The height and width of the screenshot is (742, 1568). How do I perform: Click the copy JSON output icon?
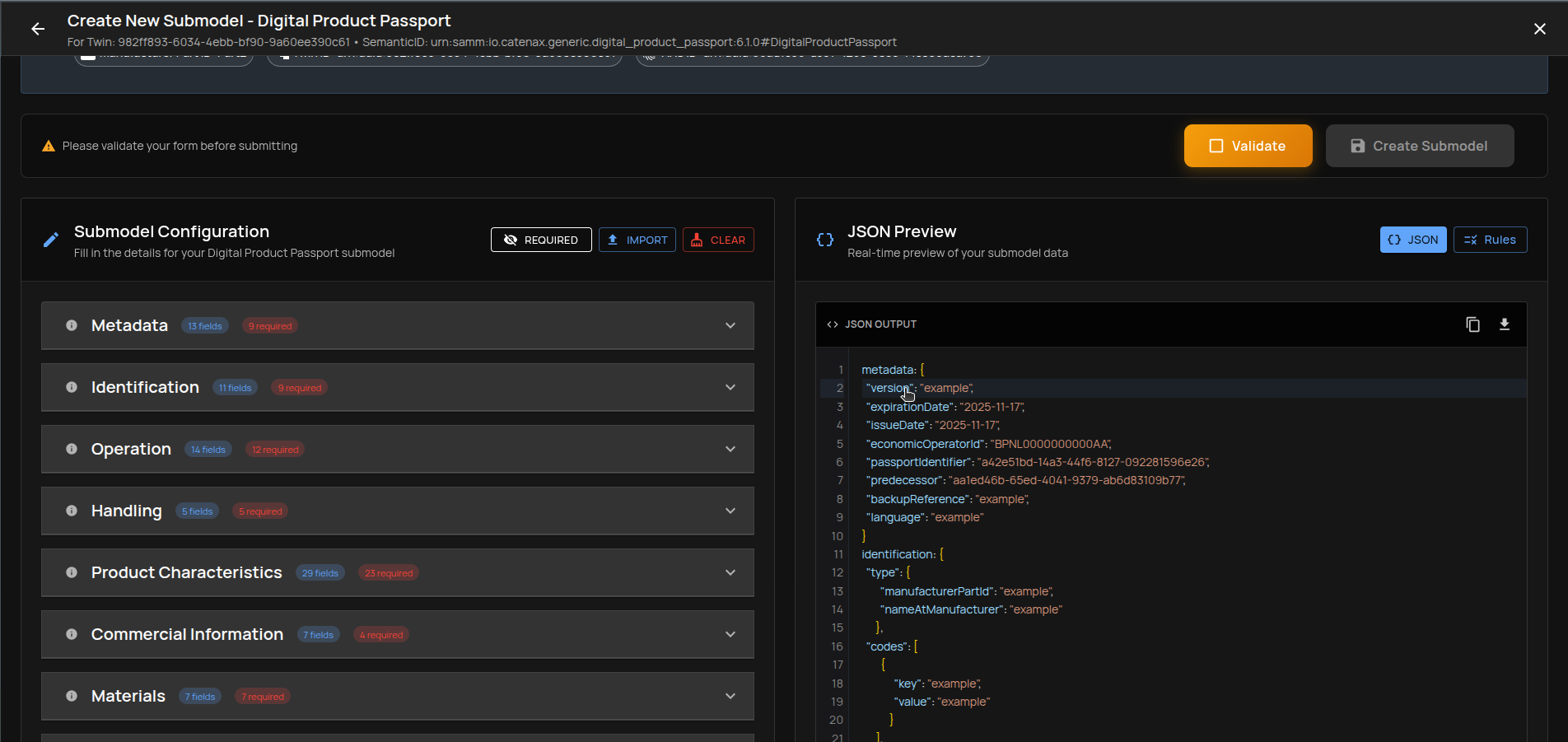pyautogui.click(x=1473, y=324)
